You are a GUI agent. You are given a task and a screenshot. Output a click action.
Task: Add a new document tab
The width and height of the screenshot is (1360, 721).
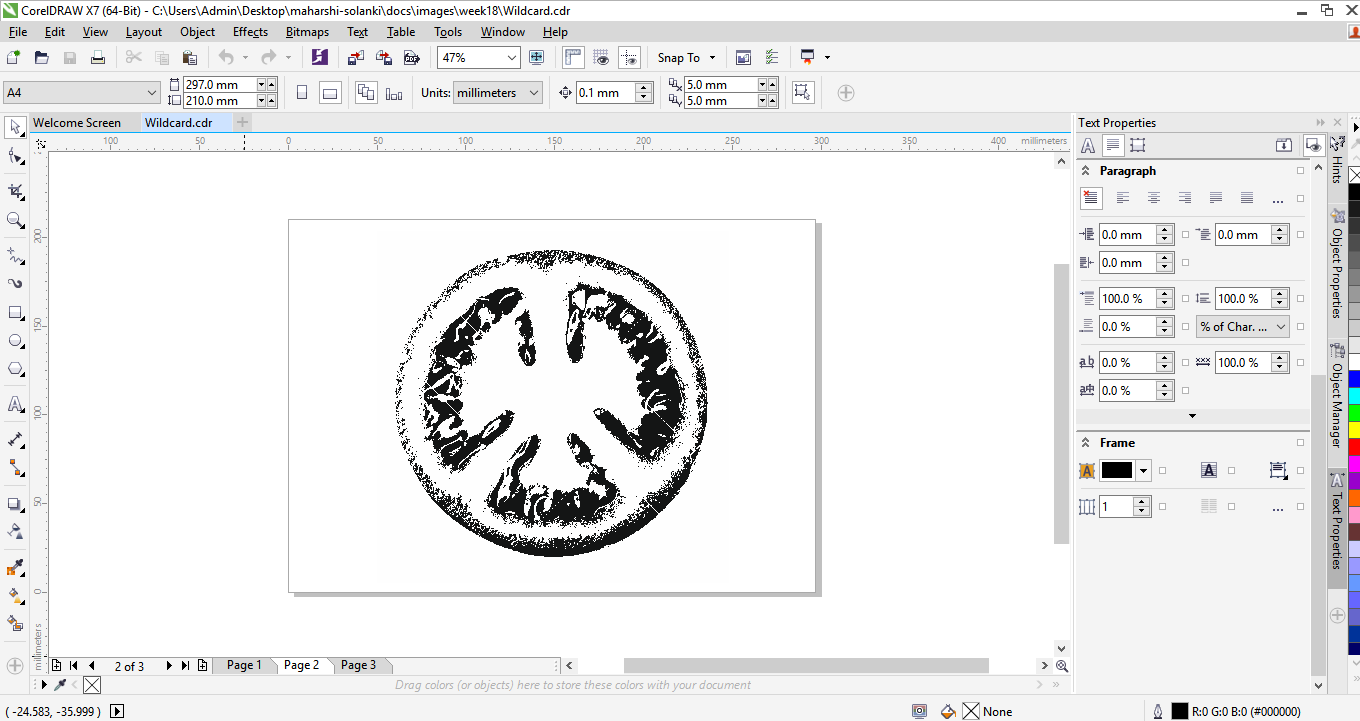click(x=242, y=123)
